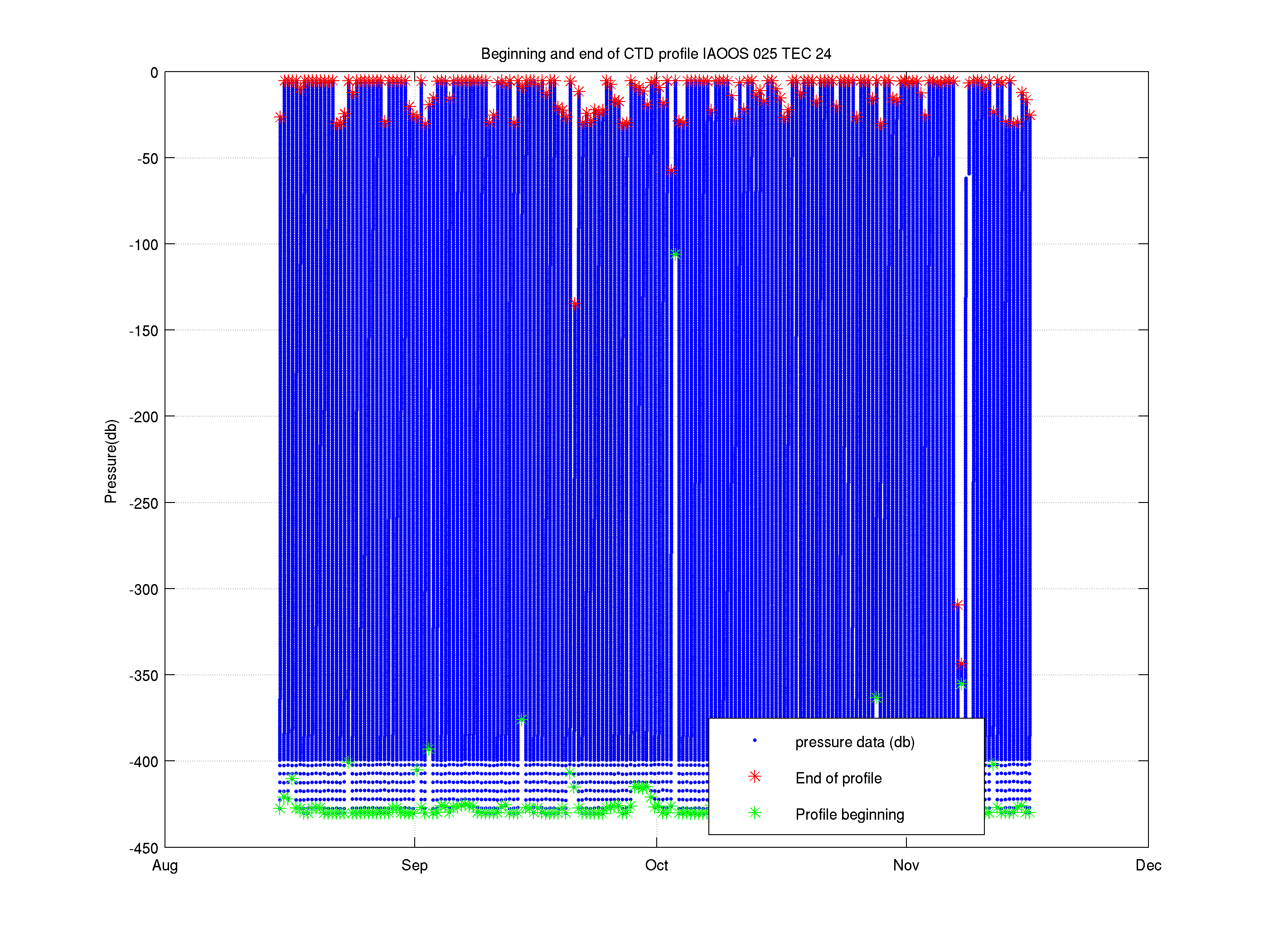Click the blue pressure data legend marker
Viewport: 1269px width, 952px height.
755,740
